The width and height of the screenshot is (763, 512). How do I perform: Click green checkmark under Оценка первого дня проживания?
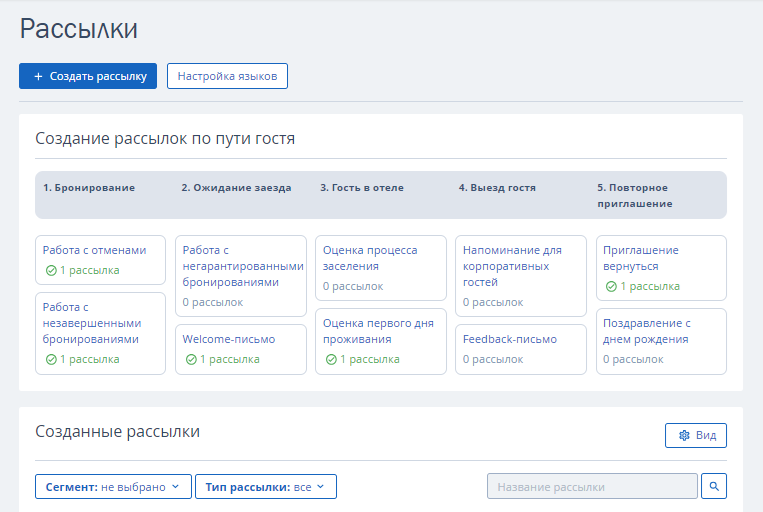[x=331, y=360]
